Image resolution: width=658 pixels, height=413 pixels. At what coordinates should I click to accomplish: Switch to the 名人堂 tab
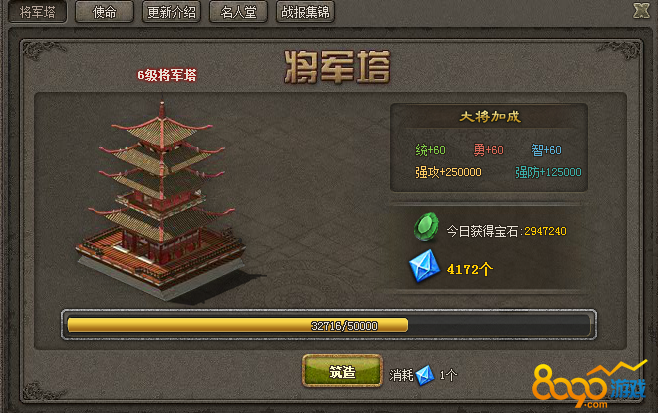(x=238, y=12)
